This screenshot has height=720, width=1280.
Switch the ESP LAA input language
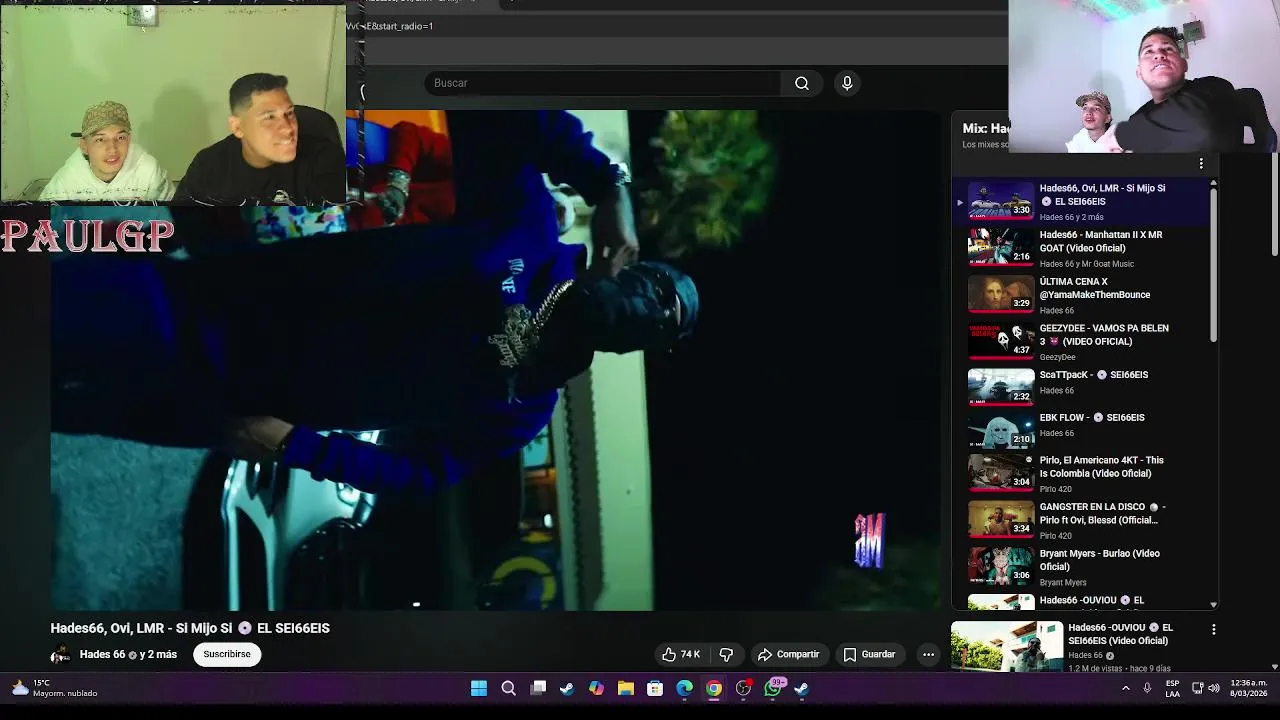click(1172, 688)
